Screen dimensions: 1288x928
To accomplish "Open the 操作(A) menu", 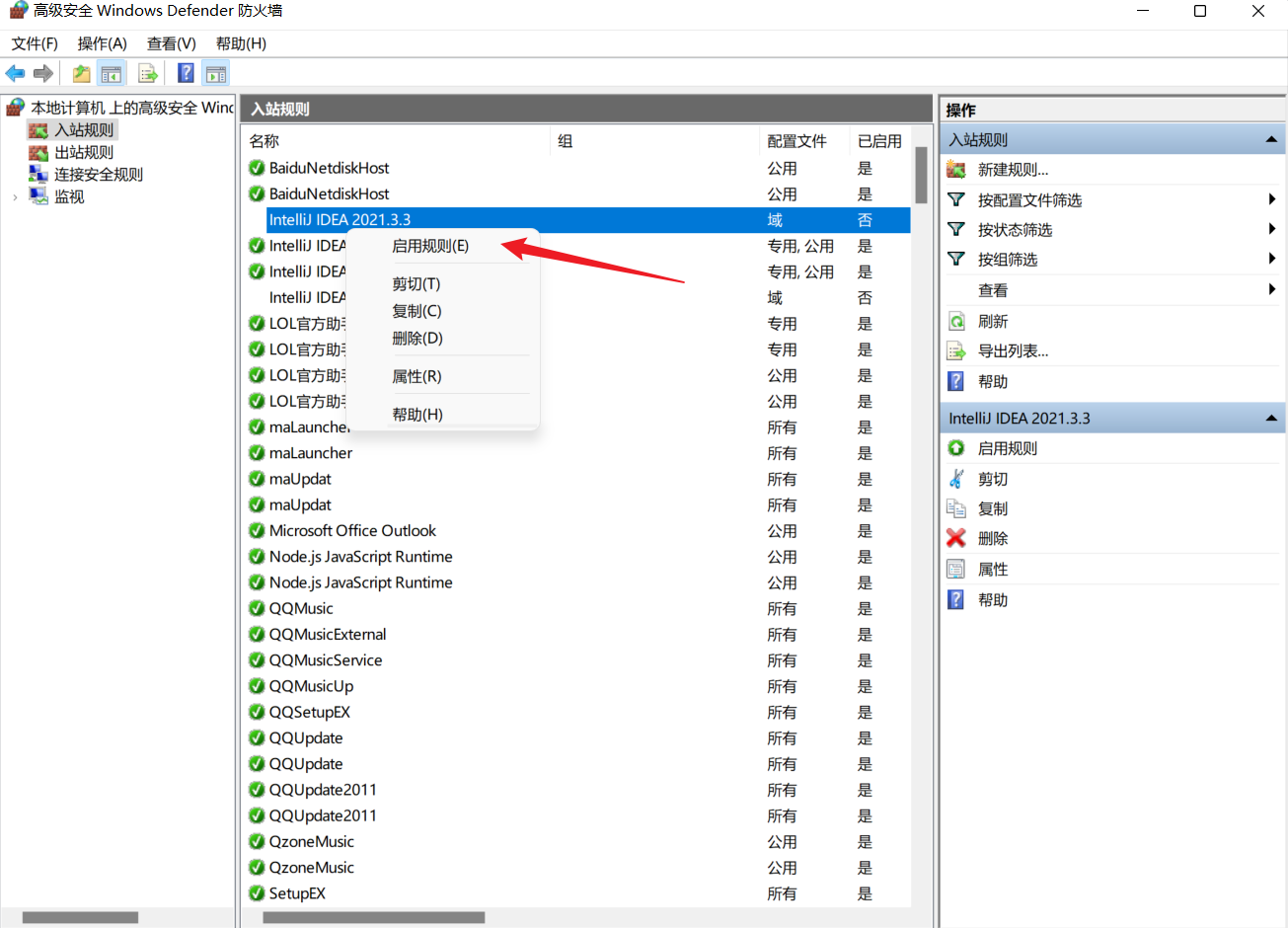I will (x=103, y=43).
